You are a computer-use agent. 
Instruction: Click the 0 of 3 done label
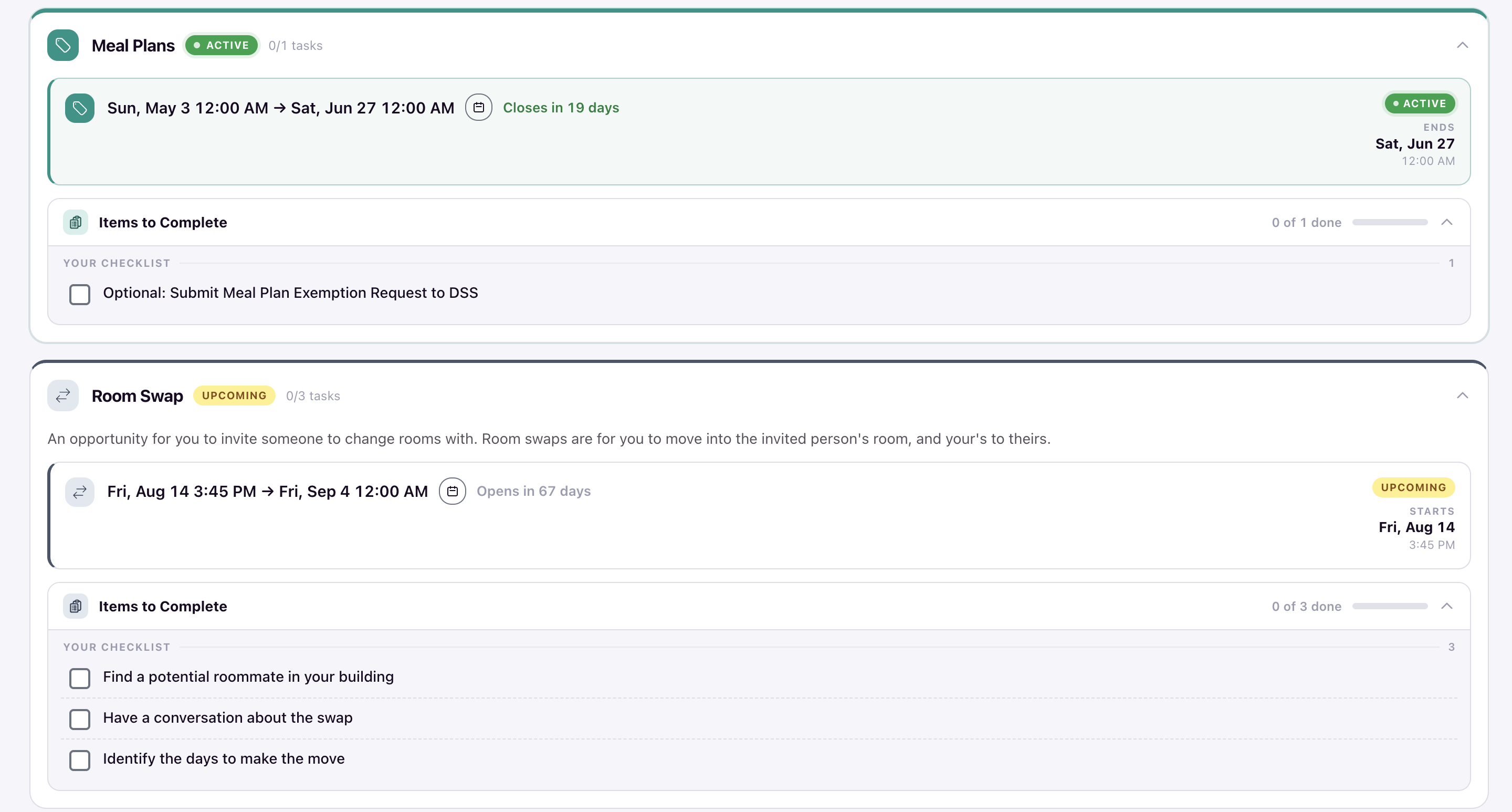[1307, 607]
